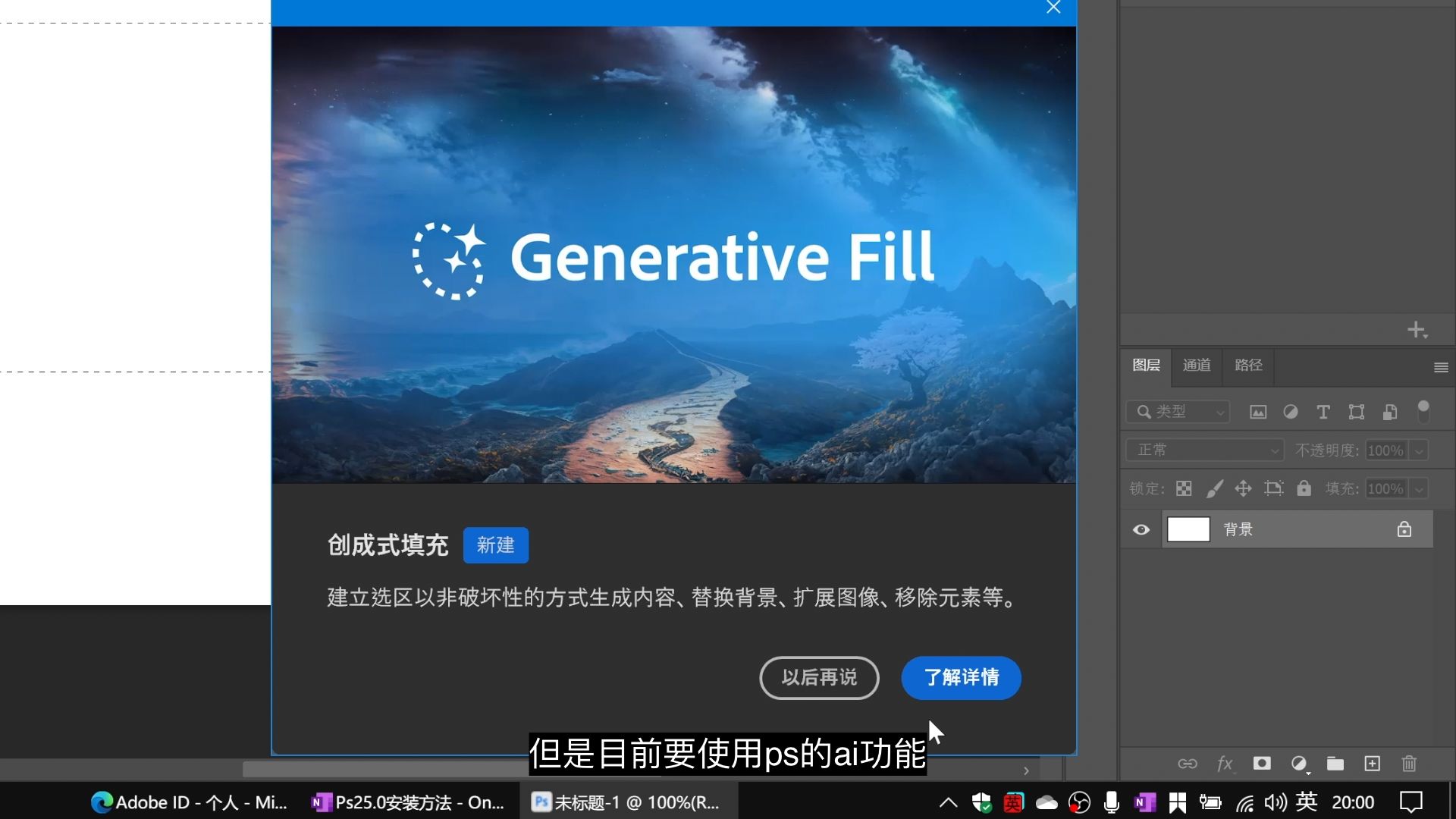Open the notification center icon
The image size is (1456, 819).
tap(1411, 802)
